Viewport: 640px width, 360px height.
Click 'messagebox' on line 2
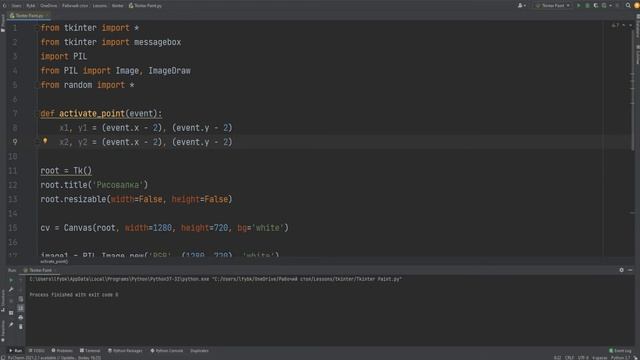tap(157, 42)
